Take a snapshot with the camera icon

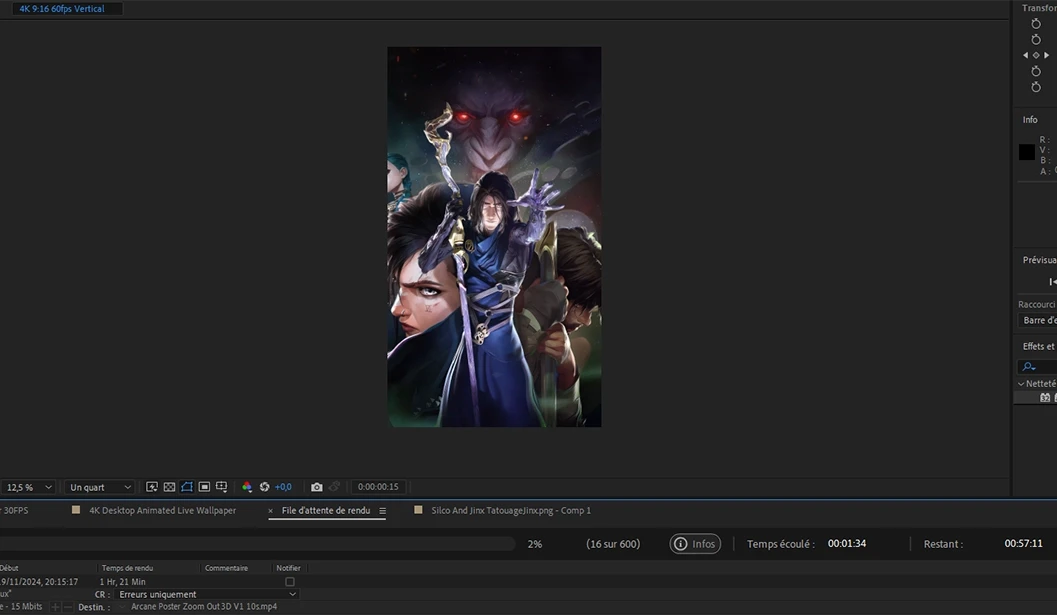pos(316,487)
